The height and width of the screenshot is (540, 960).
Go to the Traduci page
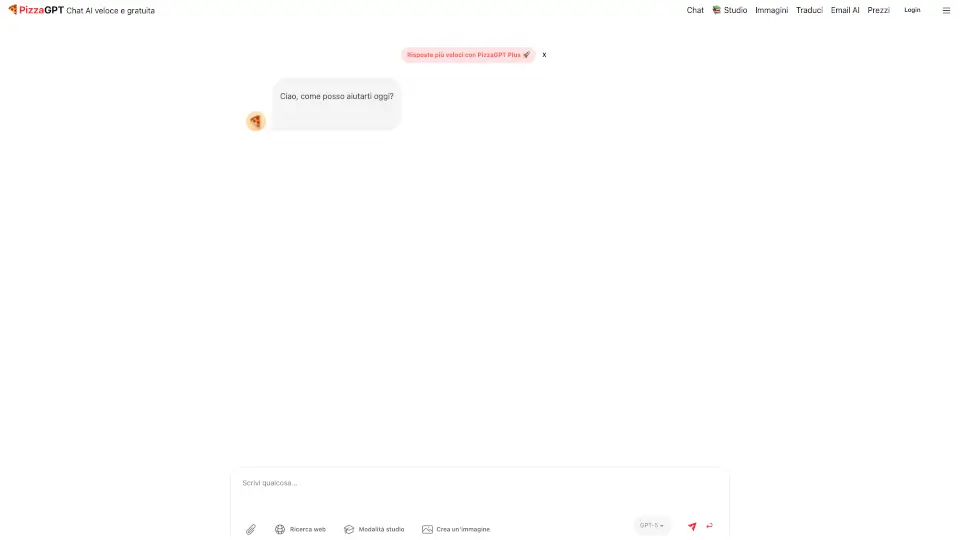[809, 10]
